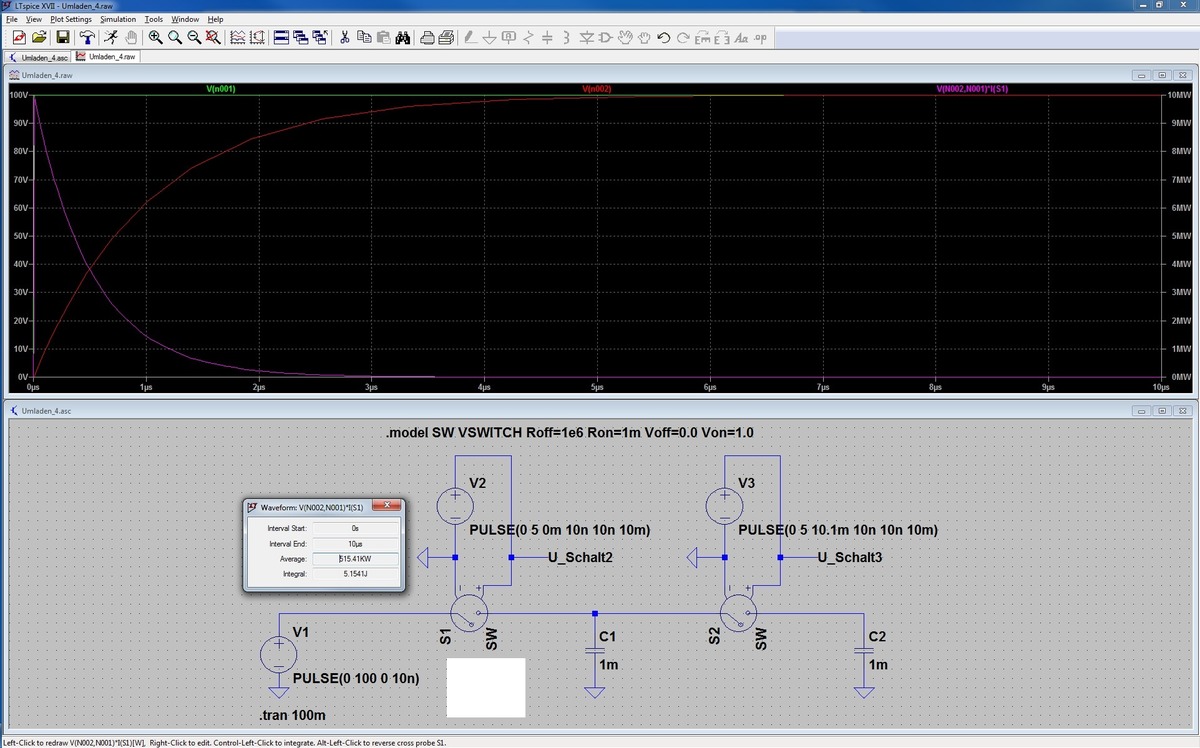Click the Zoom In magnifier icon
1200x748 pixels.
(156, 38)
